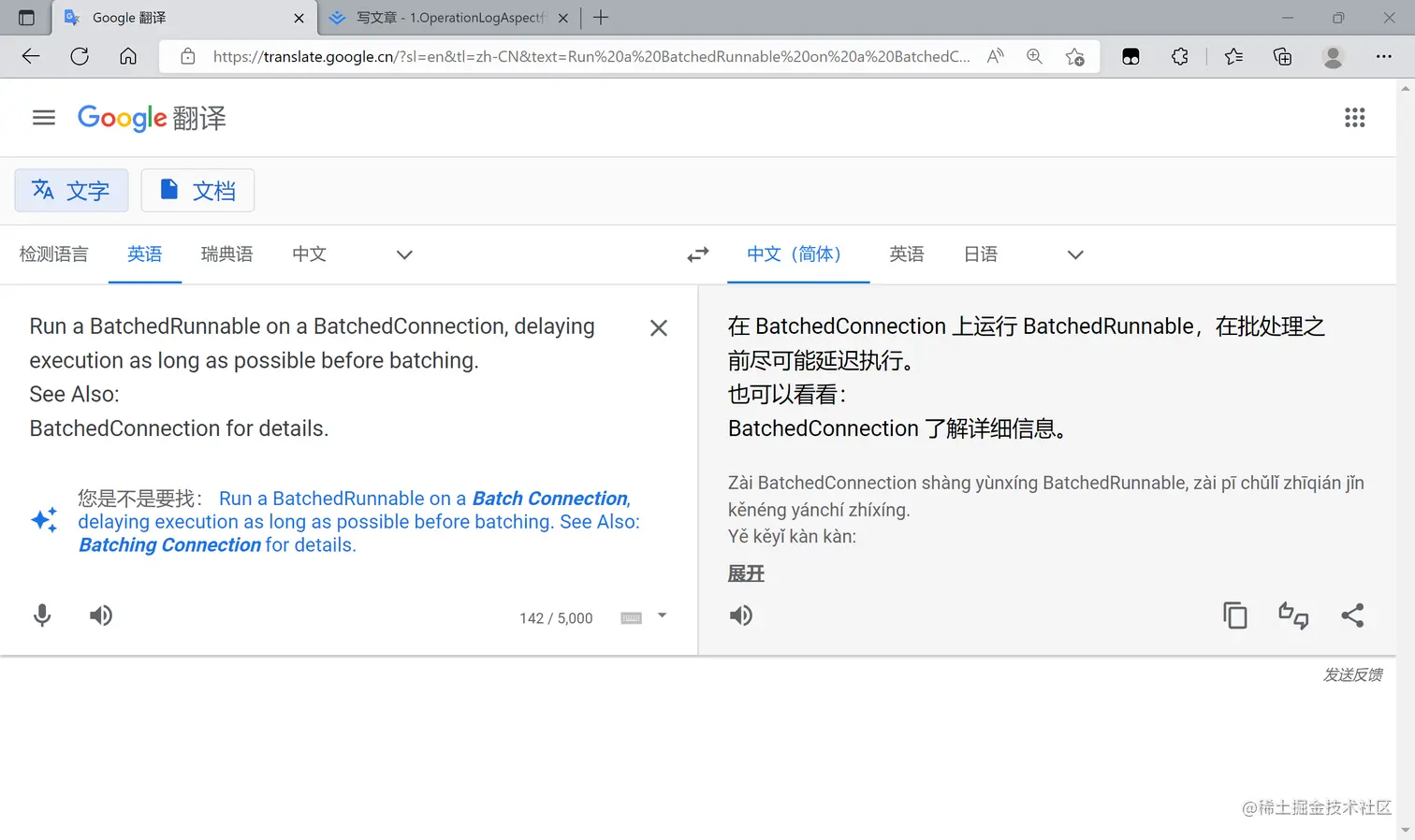This screenshot has height=840, width=1415.
Task: Open the virtual keyboard input tool
Action: [x=632, y=617]
